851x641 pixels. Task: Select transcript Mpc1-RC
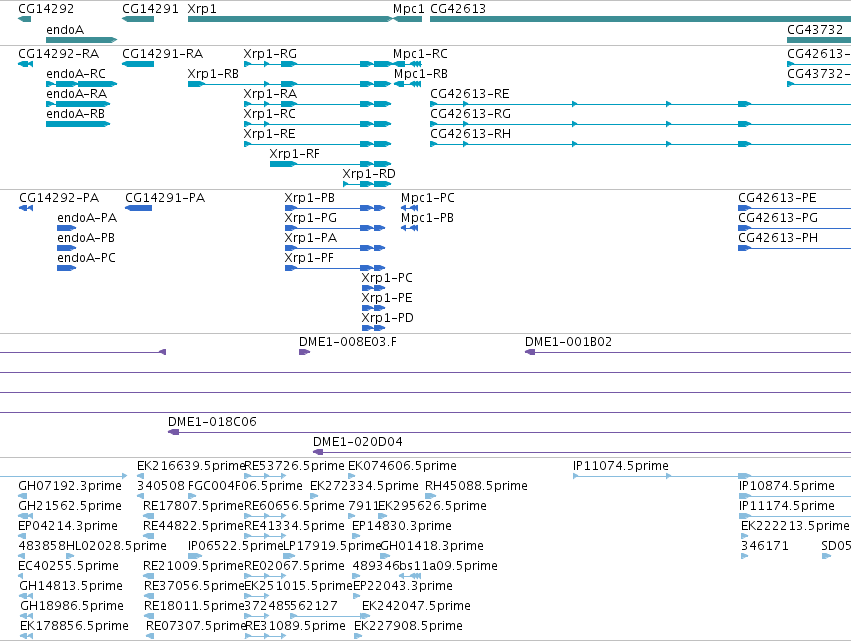(x=421, y=54)
